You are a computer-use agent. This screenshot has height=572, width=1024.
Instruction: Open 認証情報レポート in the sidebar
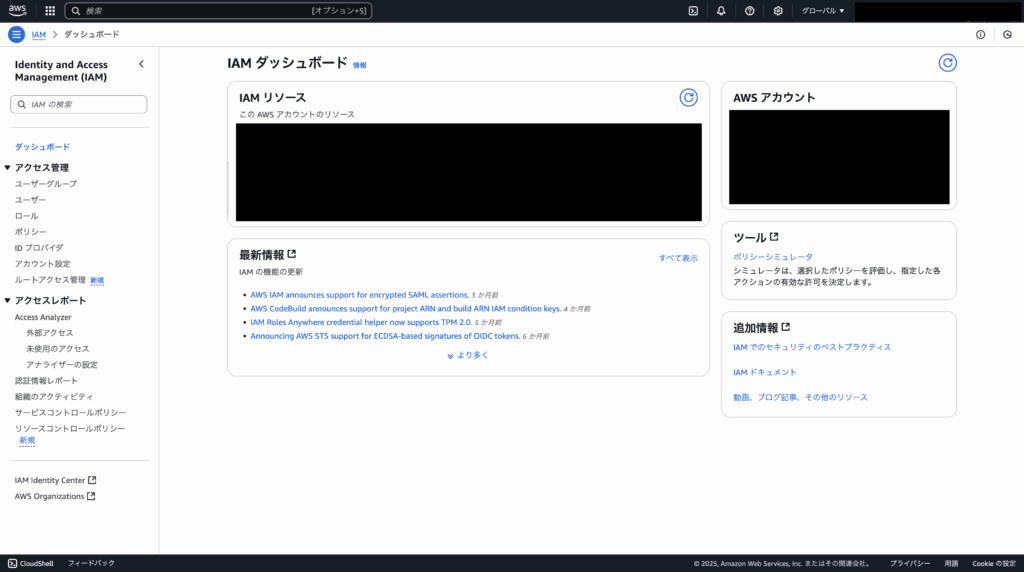[x=46, y=381]
